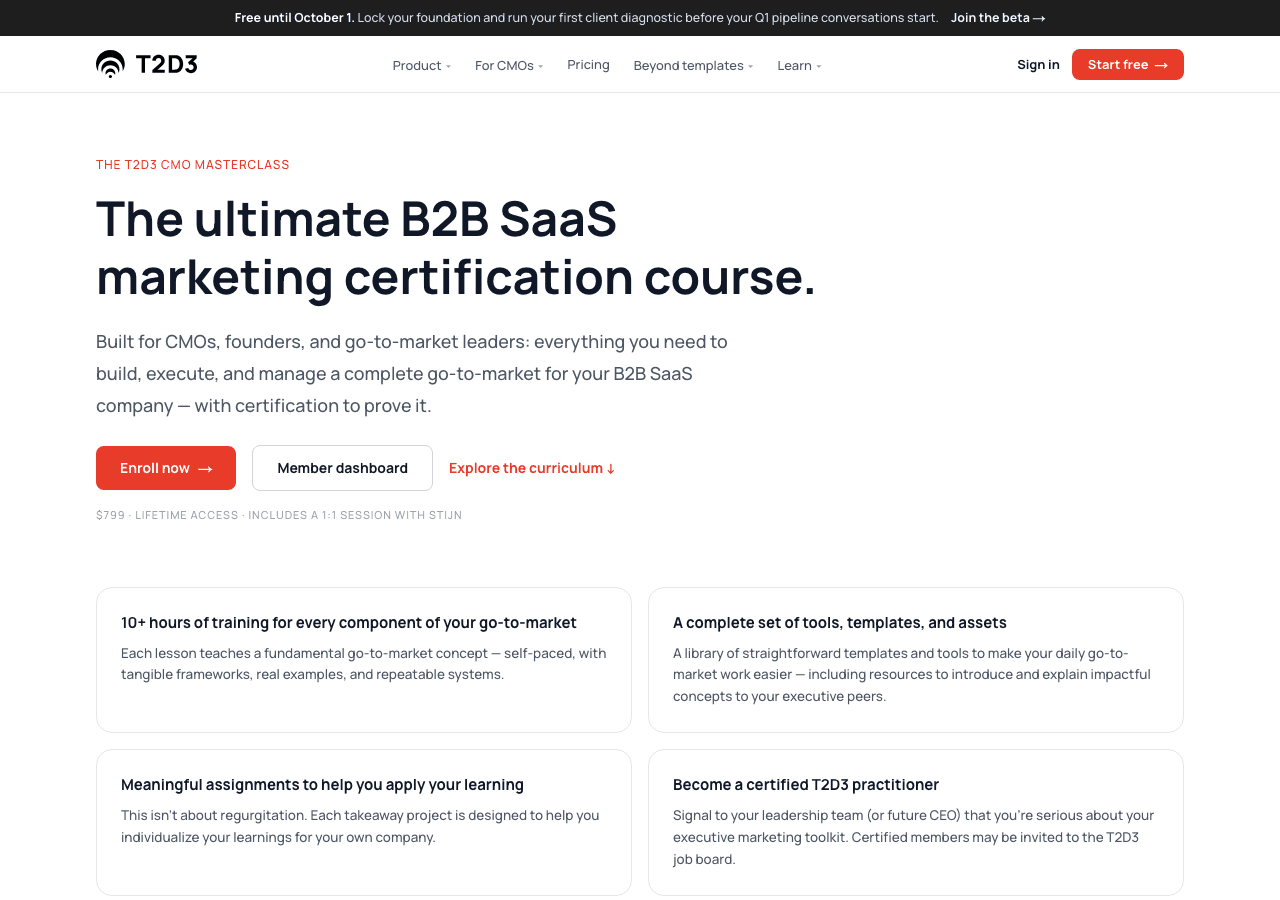Expand the Learn menu
The height and width of the screenshot is (900, 1280).
pos(799,65)
